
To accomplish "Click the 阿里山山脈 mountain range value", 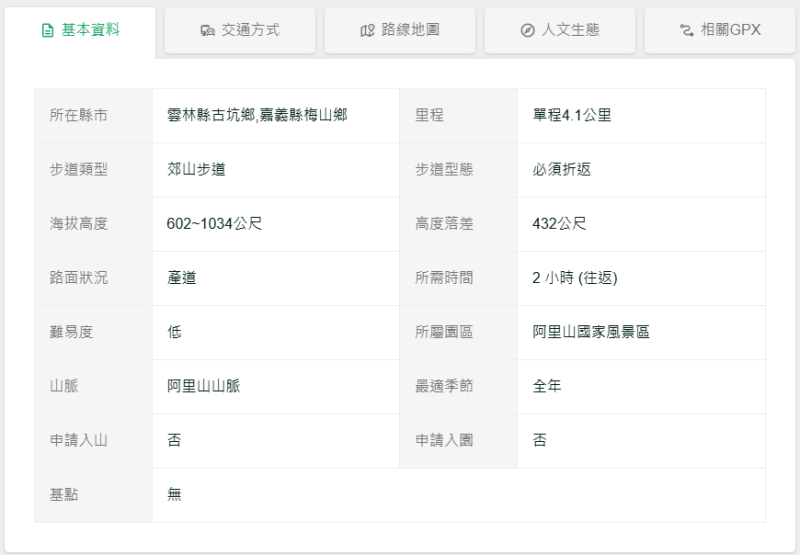I will point(204,386).
